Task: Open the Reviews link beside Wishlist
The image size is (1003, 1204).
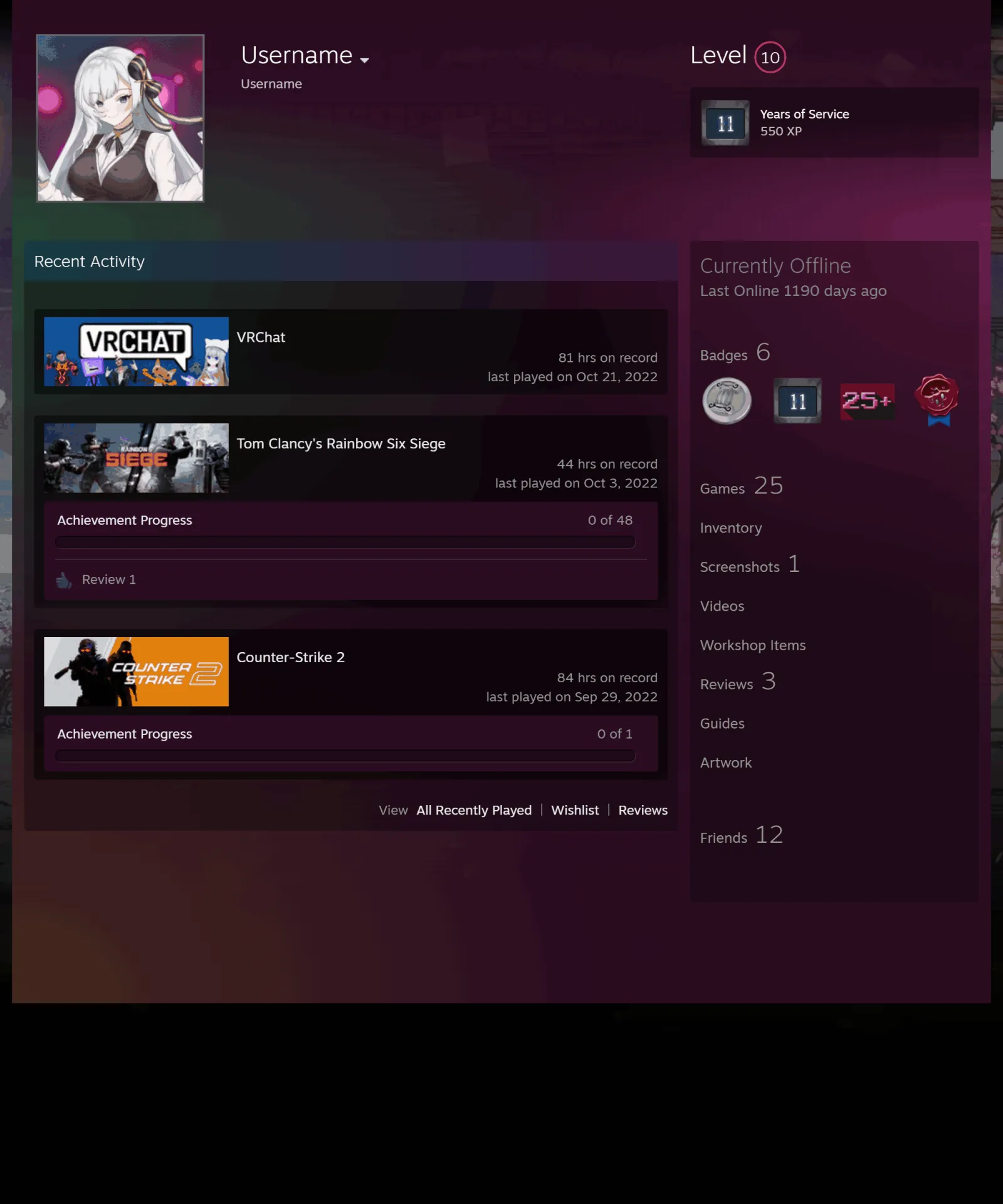Action: [x=643, y=810]
